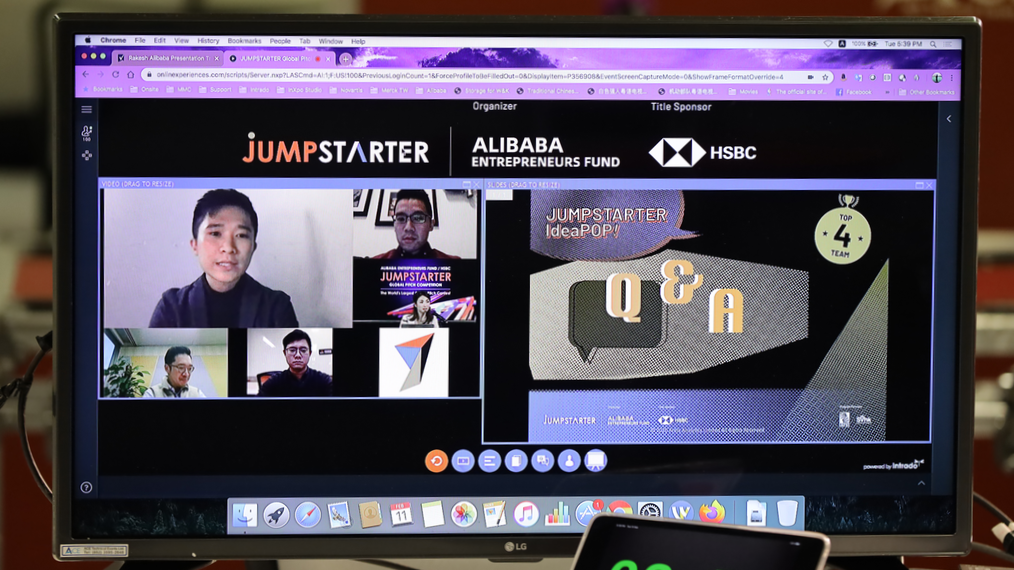Open Firefox from the Dock

[x=712, y=513]
